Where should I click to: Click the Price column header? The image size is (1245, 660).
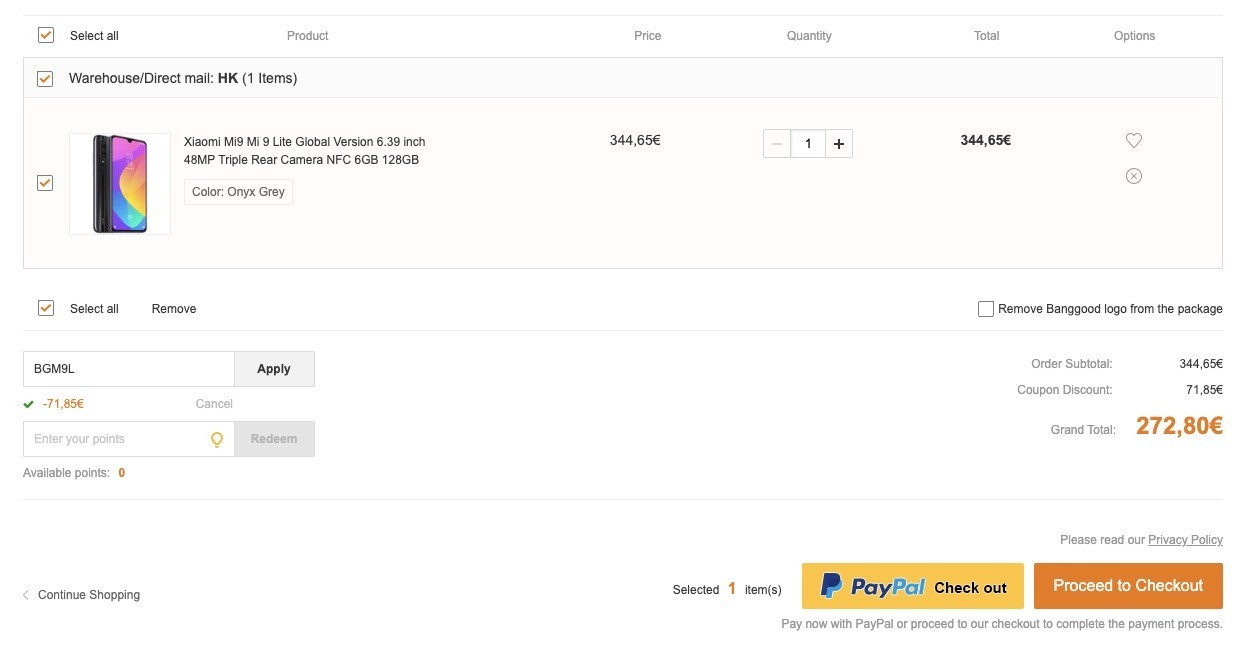[x=648, y=36]
